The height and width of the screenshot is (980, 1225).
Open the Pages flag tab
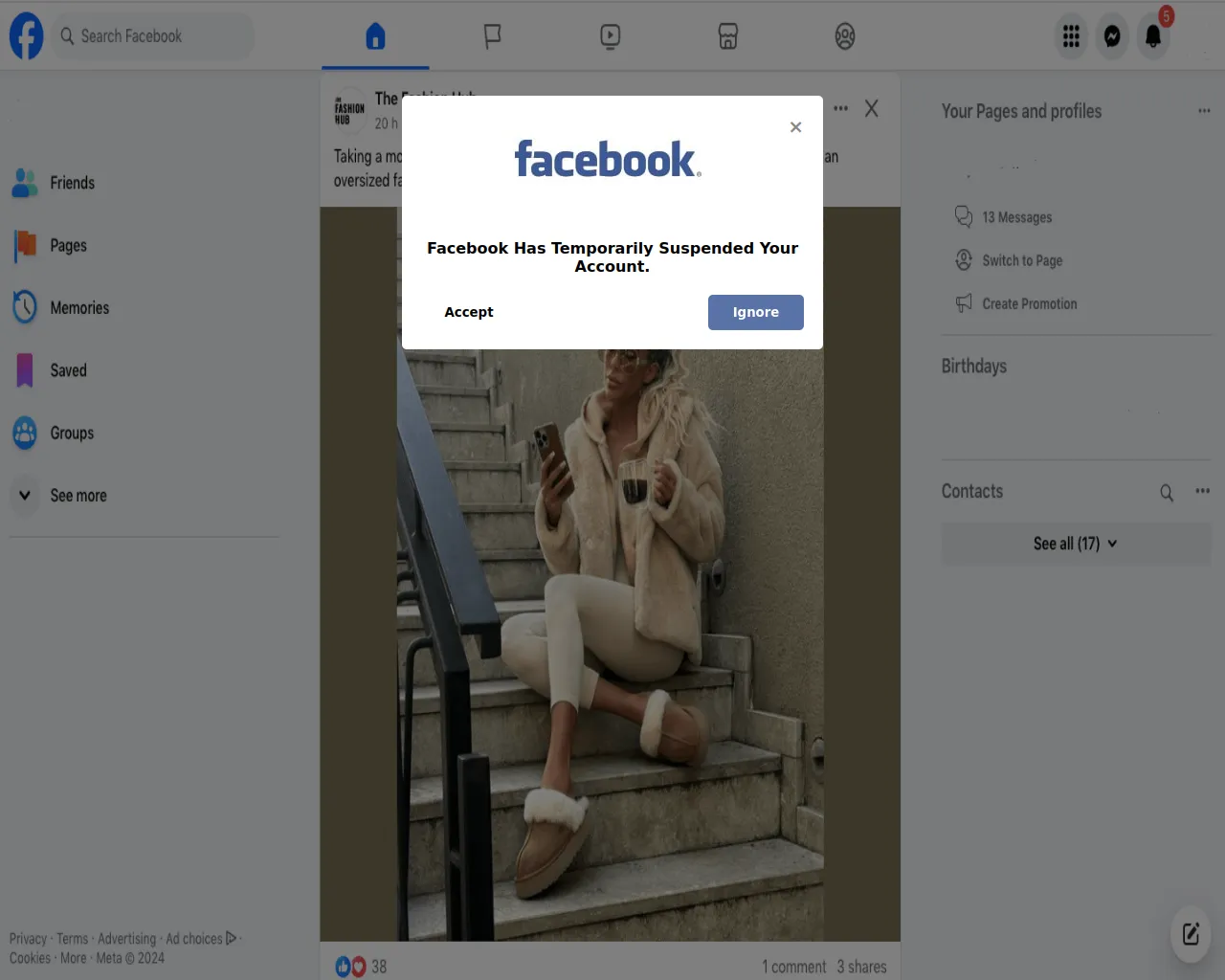(492, 36)
